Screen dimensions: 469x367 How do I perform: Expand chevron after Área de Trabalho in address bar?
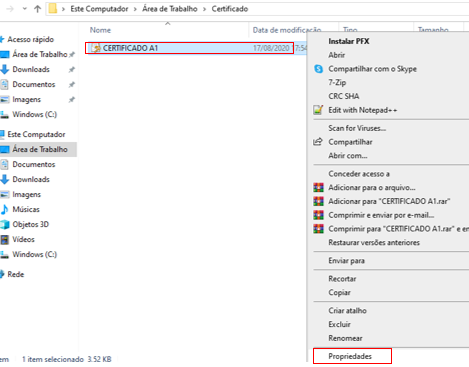[204, 9]
